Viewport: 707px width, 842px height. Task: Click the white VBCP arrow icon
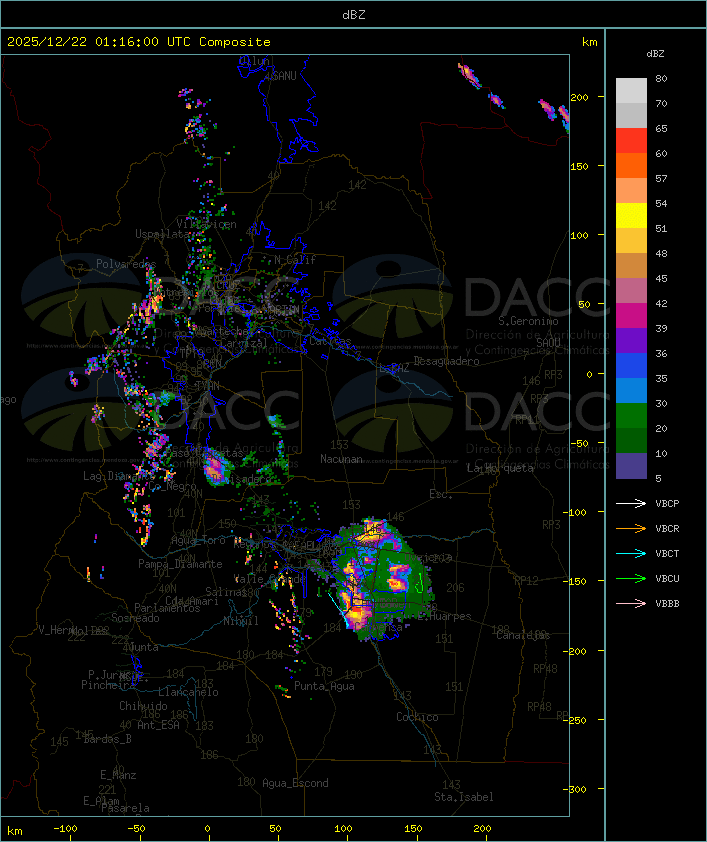click(631, 504)
